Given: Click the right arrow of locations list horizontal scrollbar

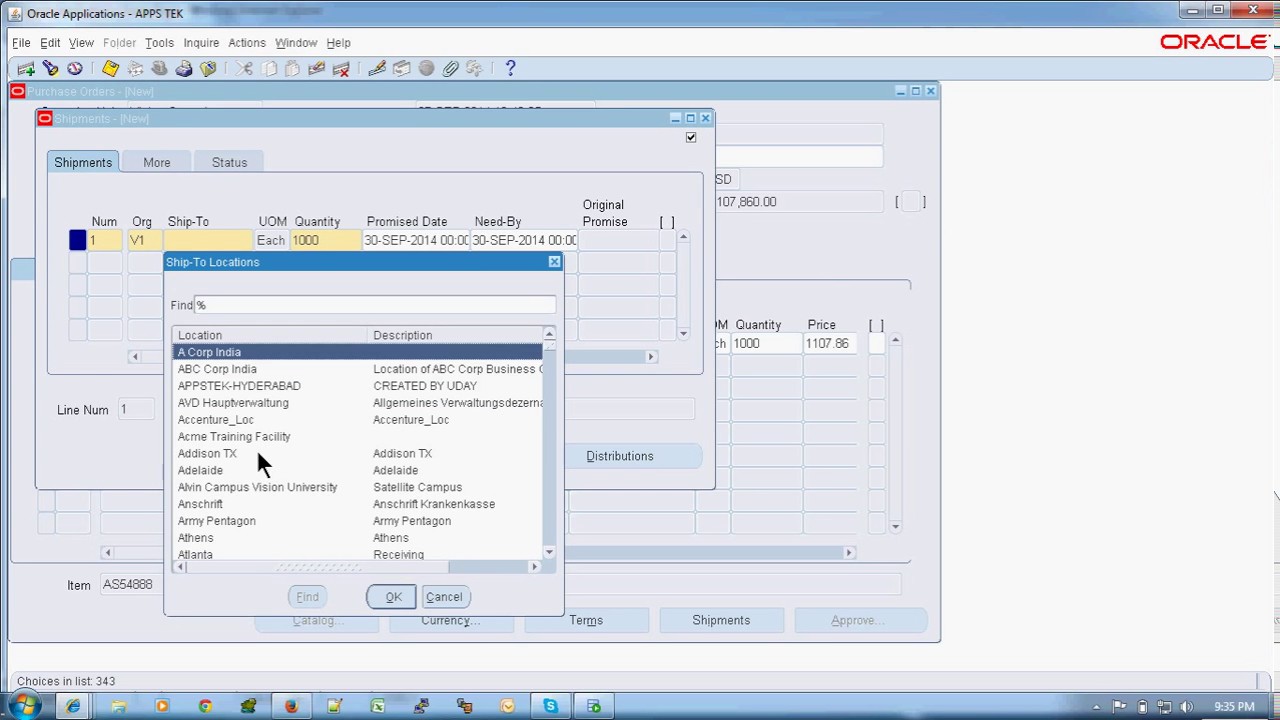Looking at the screenshot, I should [534, 567].
